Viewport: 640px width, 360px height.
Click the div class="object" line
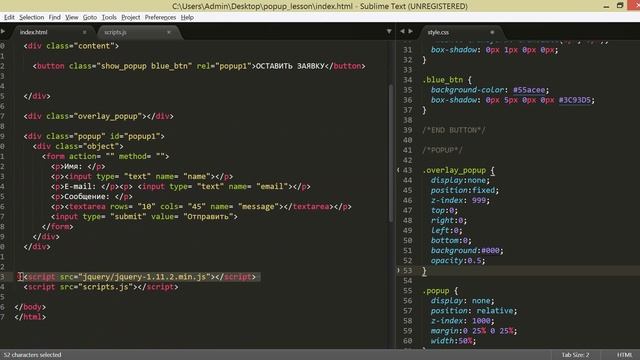click(x=78, y=147)
